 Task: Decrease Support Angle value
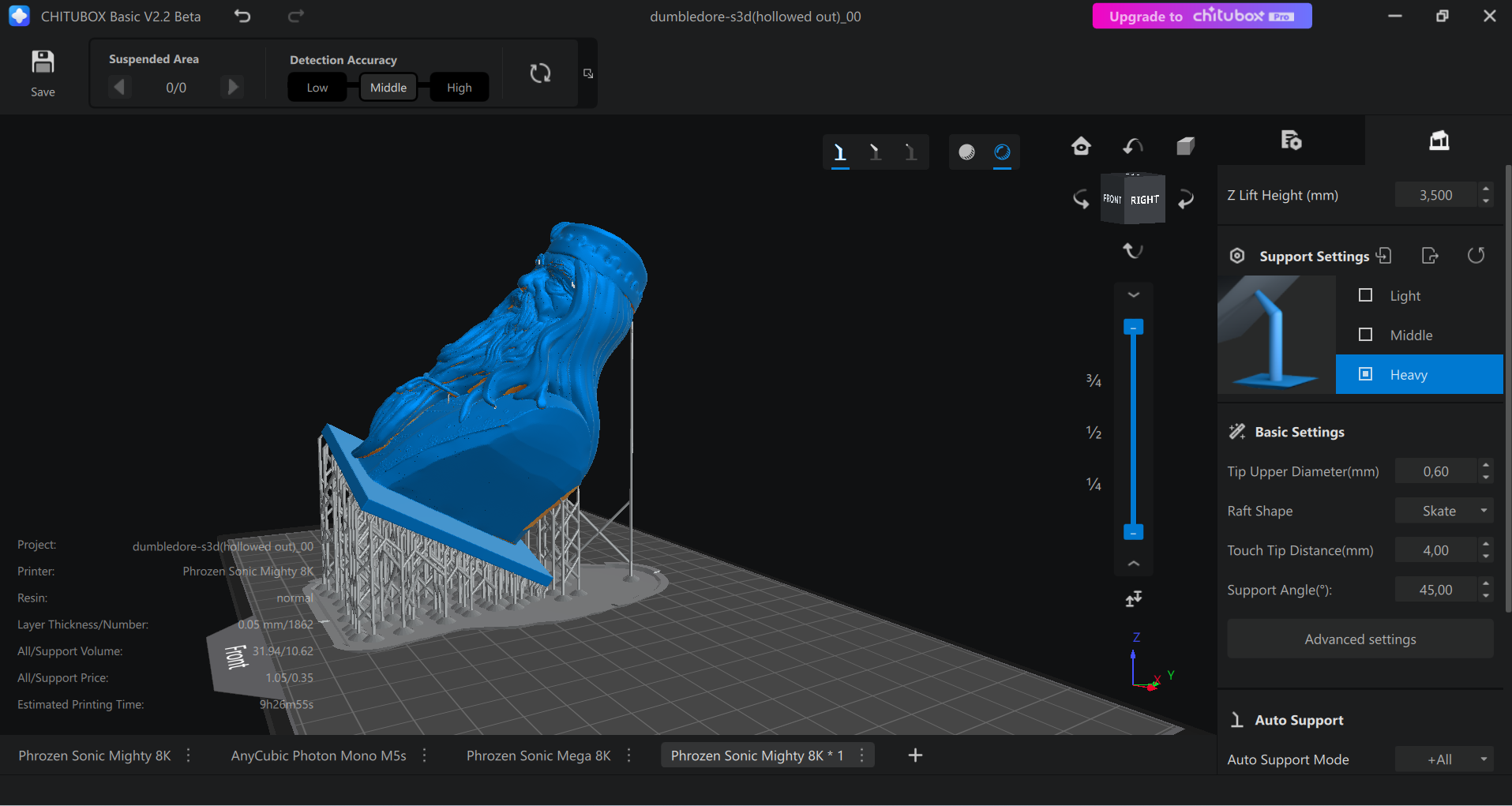point(1486,596)
